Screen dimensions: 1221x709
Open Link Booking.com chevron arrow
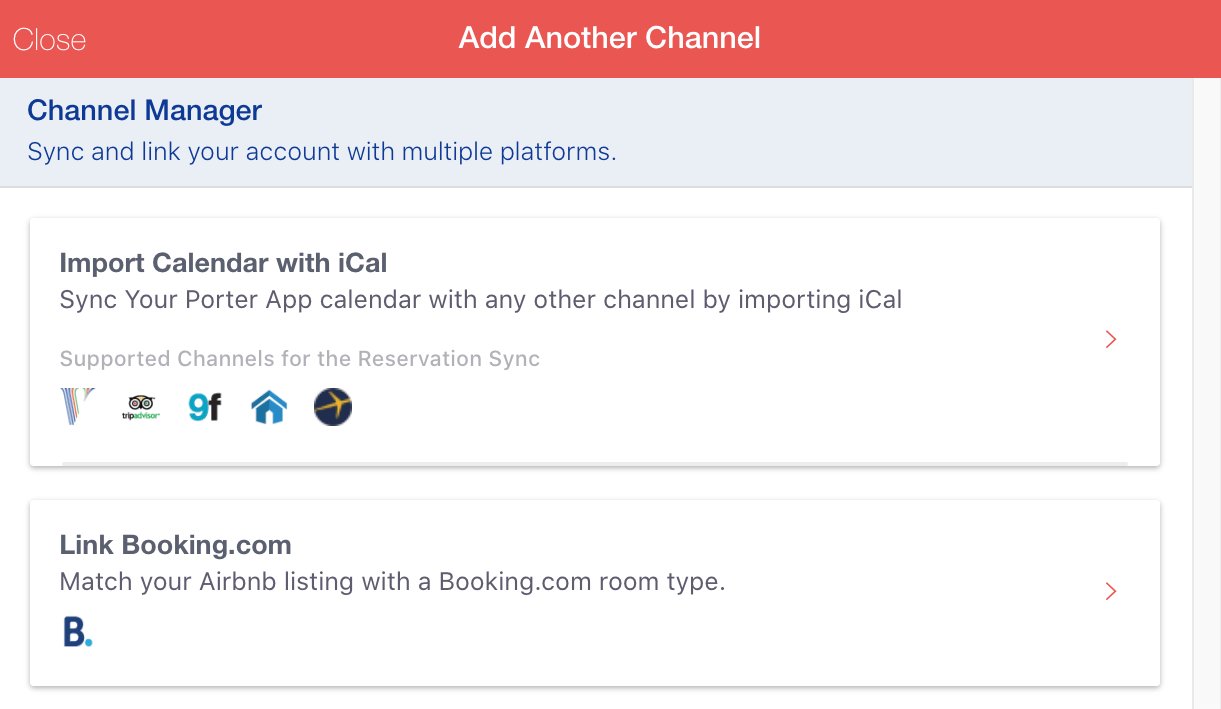click(1111, 592)
